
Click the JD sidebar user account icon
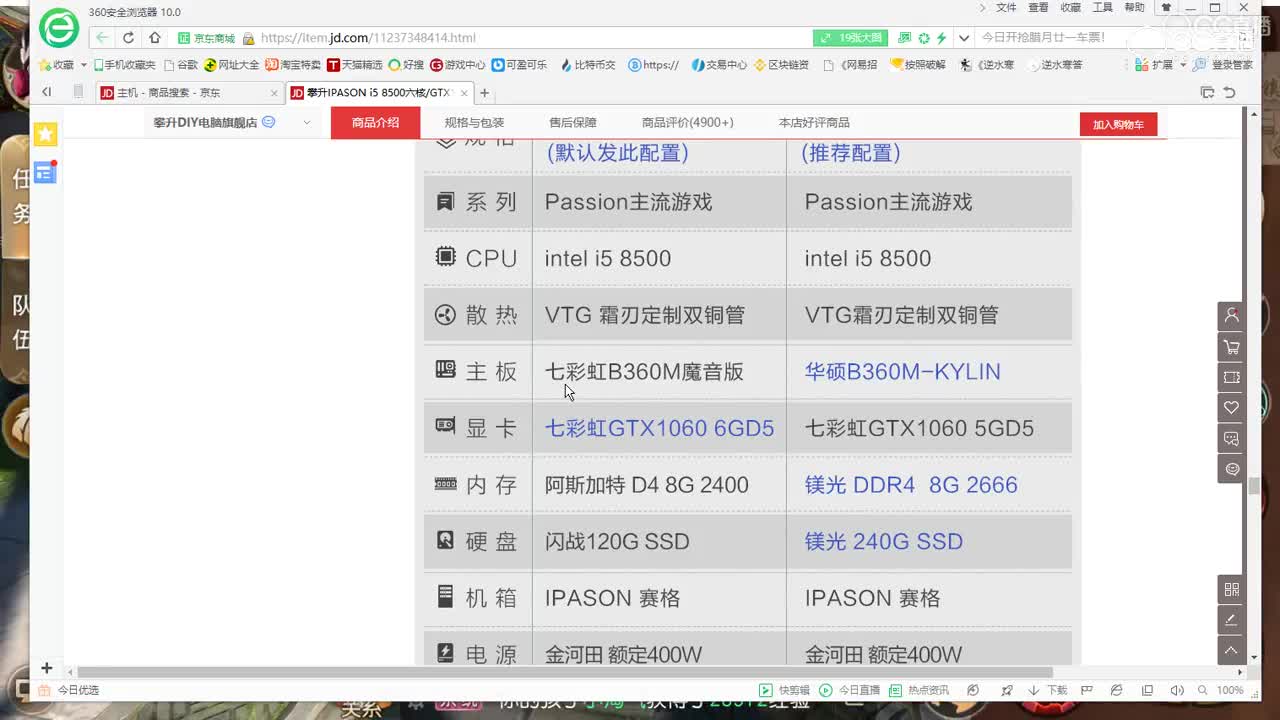[1231, 315]
